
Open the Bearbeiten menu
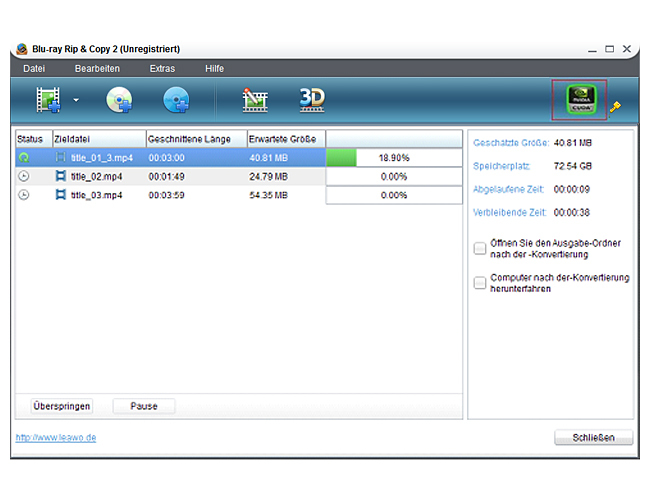point(97,68)
